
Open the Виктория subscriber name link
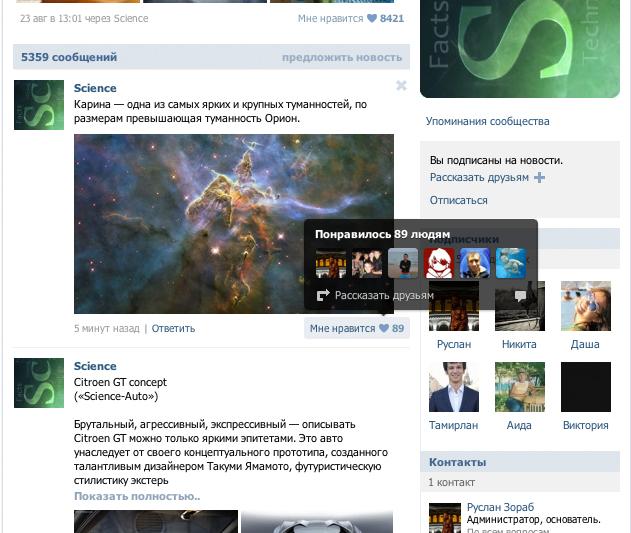pos(586,425)
